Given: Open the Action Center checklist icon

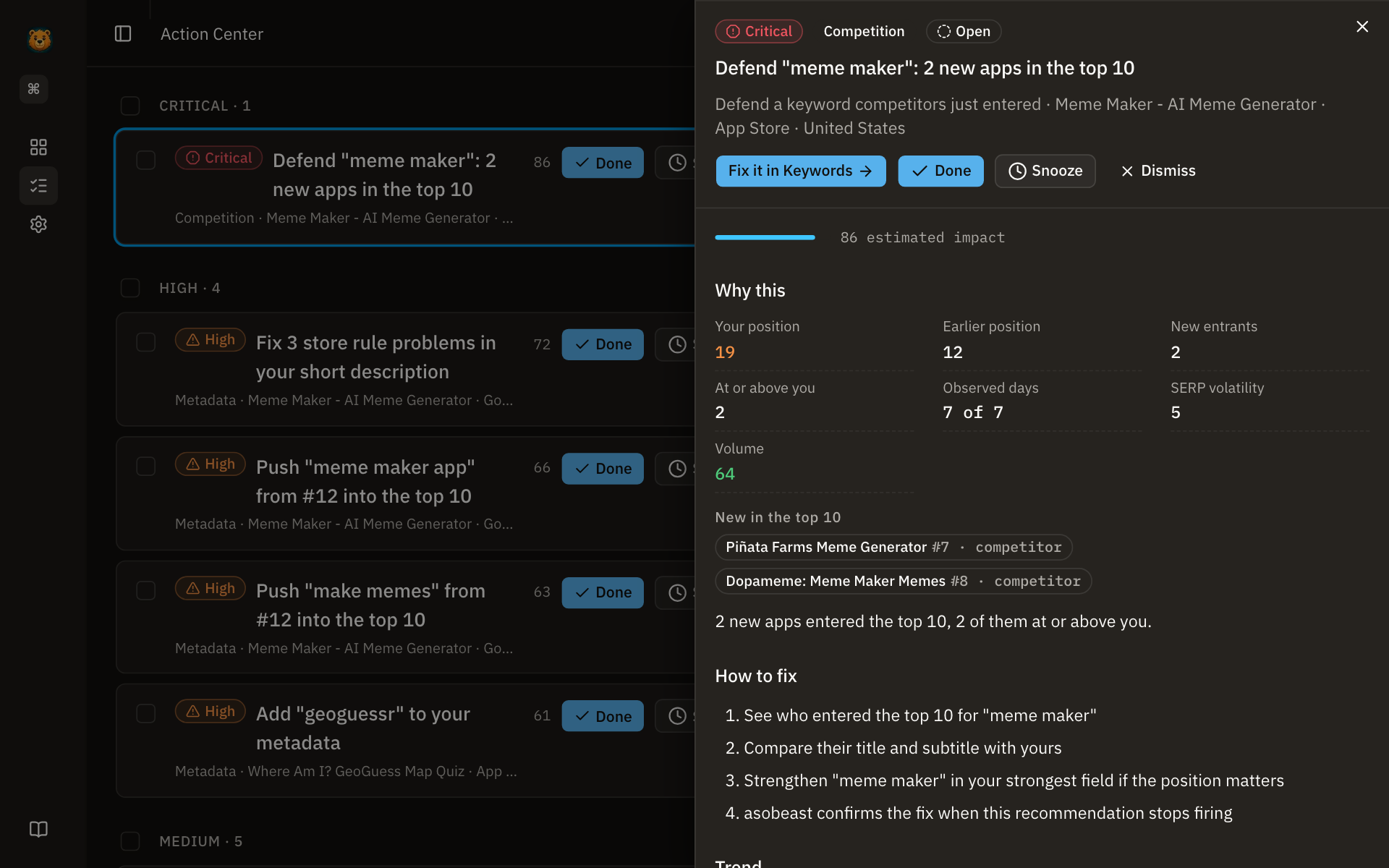Looking at the screenshot, I should 38,186.
